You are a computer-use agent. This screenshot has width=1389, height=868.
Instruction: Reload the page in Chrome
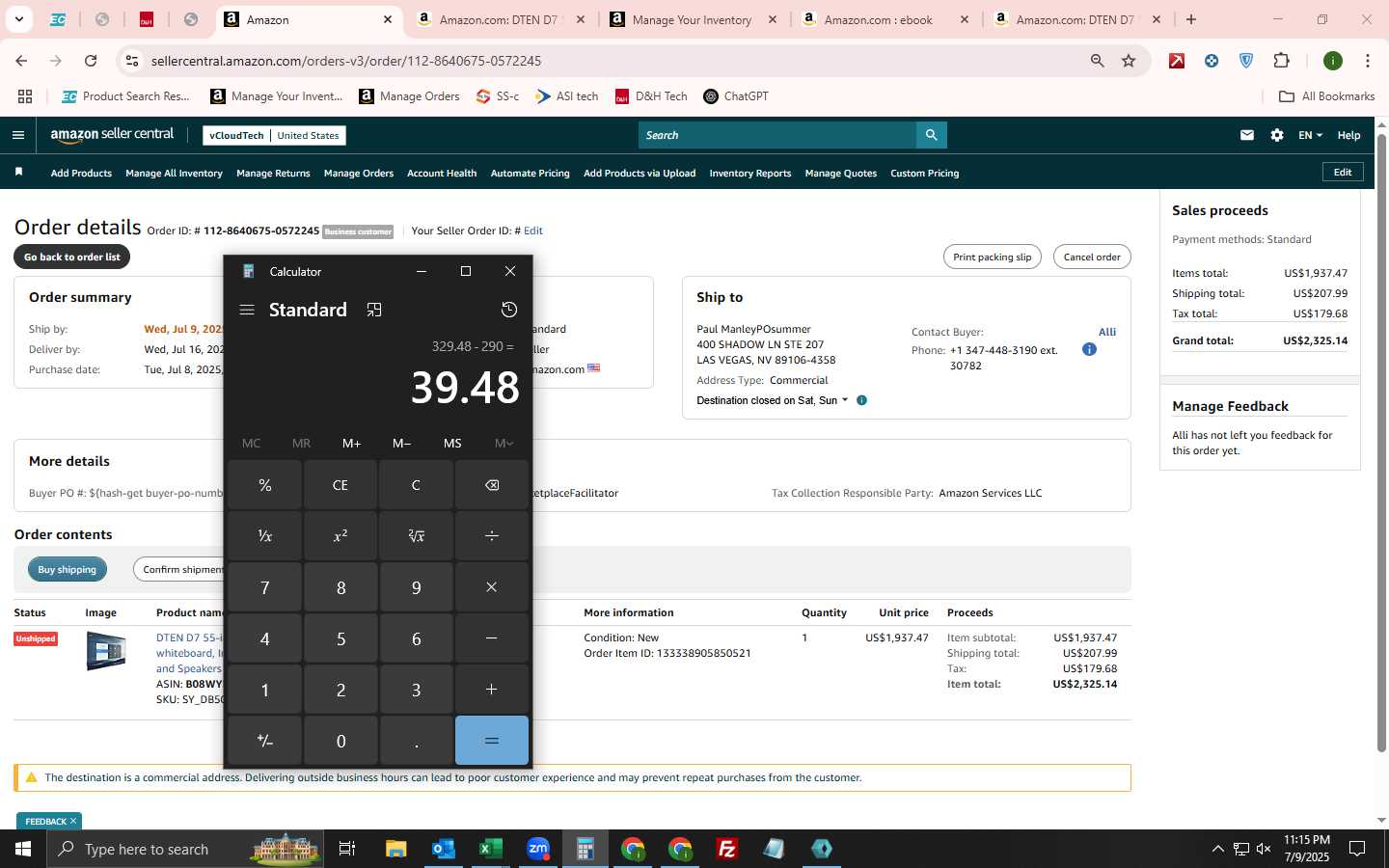(91, 61)
